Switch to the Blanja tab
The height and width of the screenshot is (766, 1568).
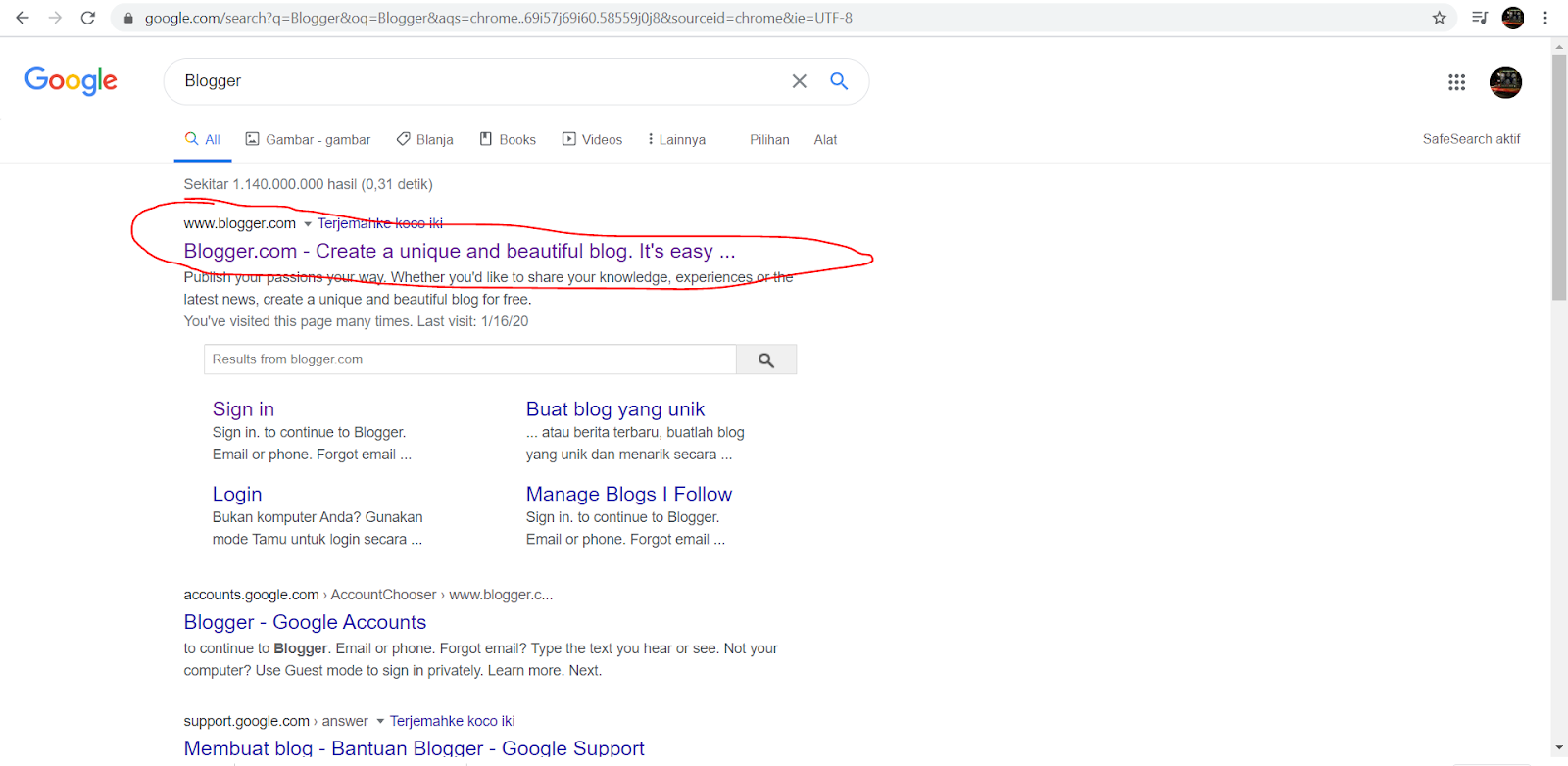424,139
